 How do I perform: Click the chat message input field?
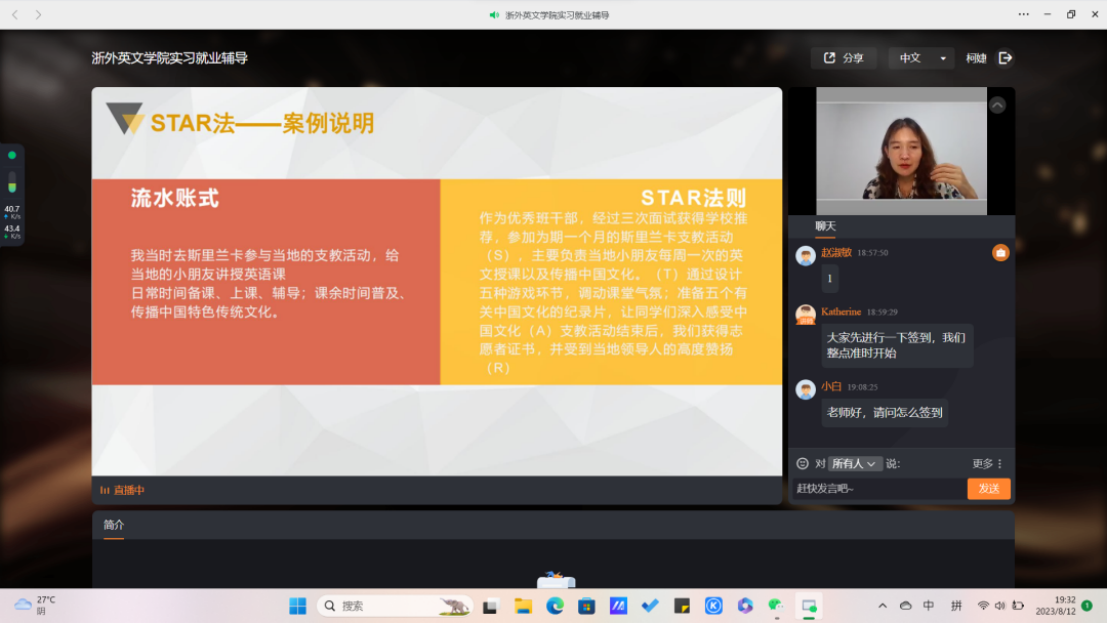point(878,489)
